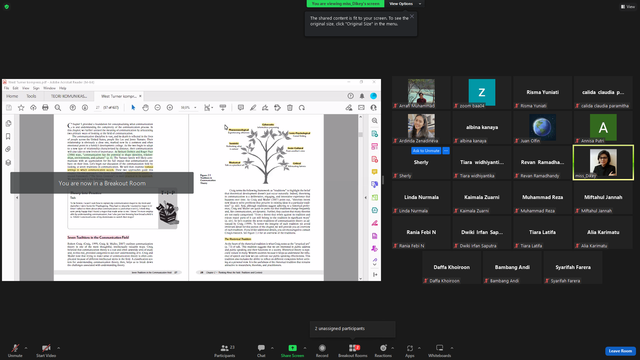Open the Participants panel

click(225, 350)
